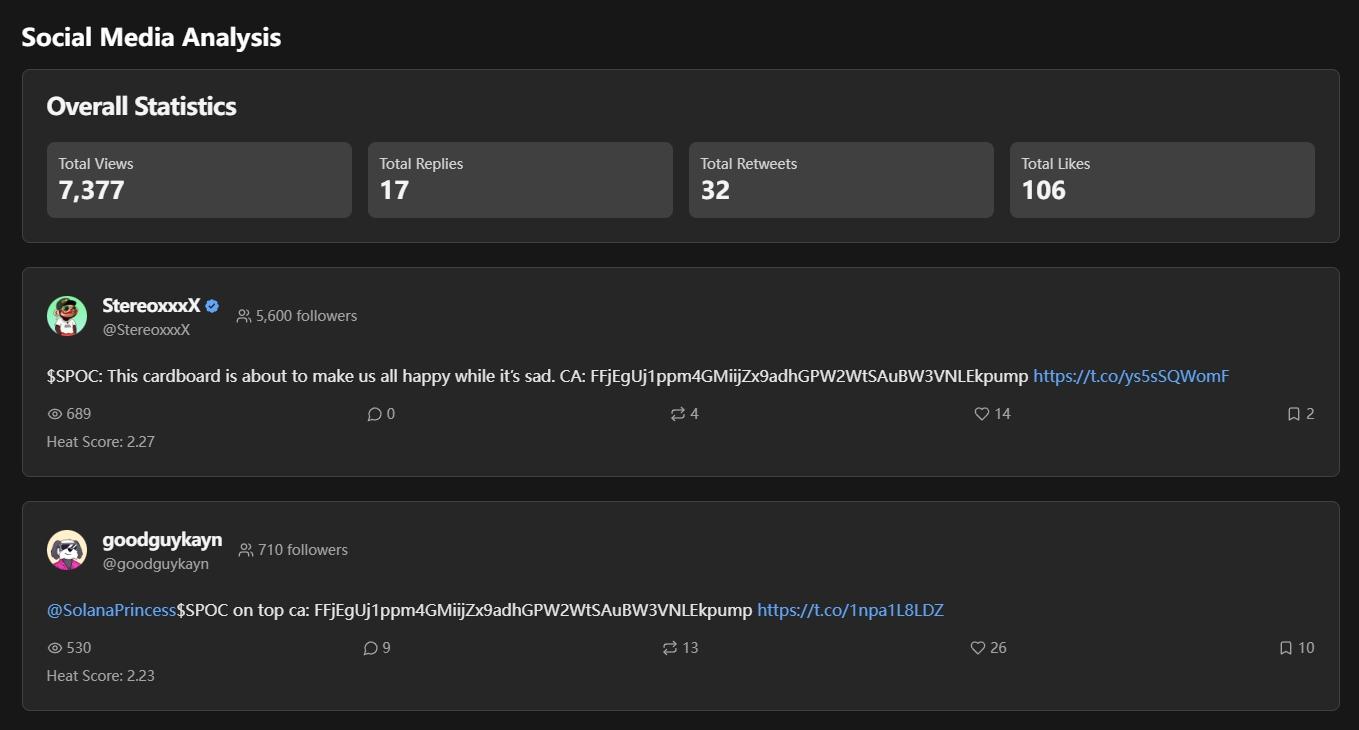The width and height of the screenshot is (1359, 730).
Task: Click the retweet icon on StereoxxxX post
Action: tap(678, 414)
